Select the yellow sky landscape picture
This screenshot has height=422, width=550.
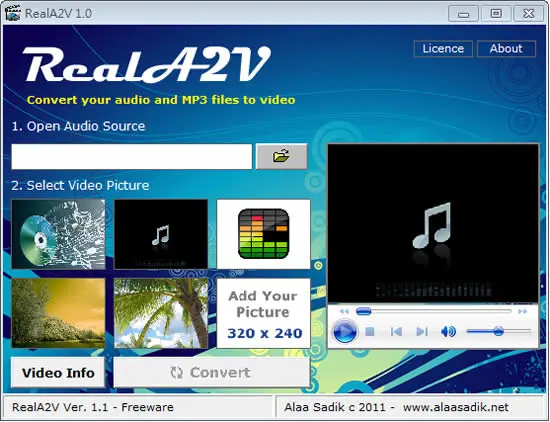(x=58, y=313)
